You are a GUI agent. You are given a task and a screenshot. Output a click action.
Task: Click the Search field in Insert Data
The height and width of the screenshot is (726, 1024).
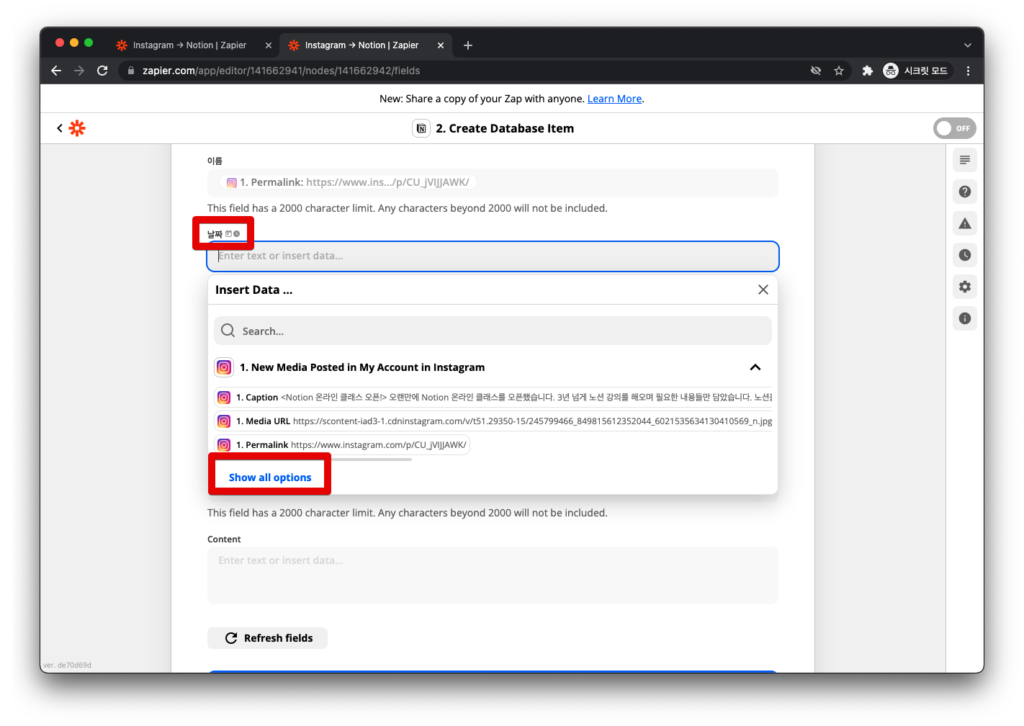[x=493, y=331]
